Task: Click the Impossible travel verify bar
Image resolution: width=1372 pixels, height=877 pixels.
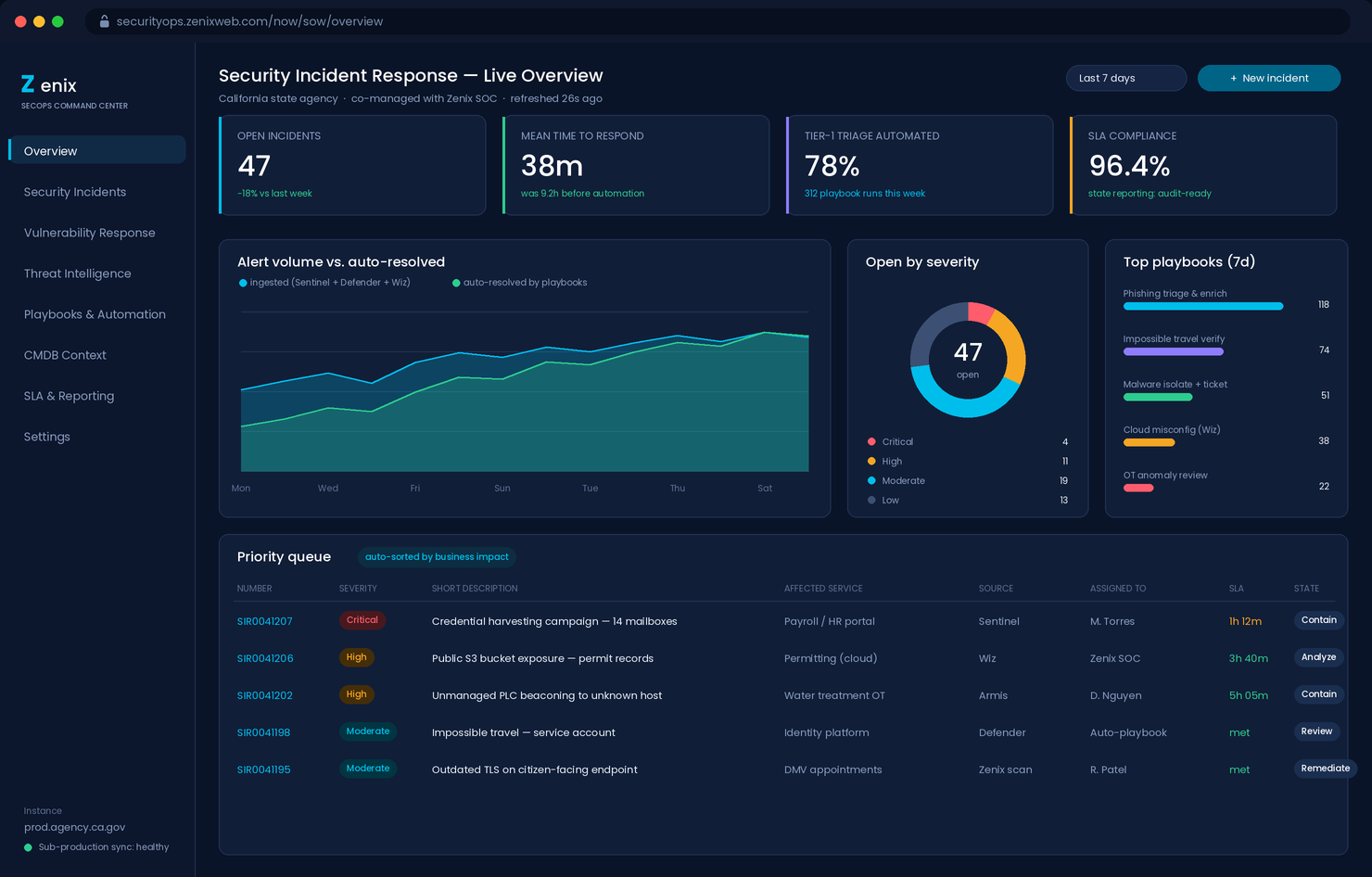Action: 1174,351
